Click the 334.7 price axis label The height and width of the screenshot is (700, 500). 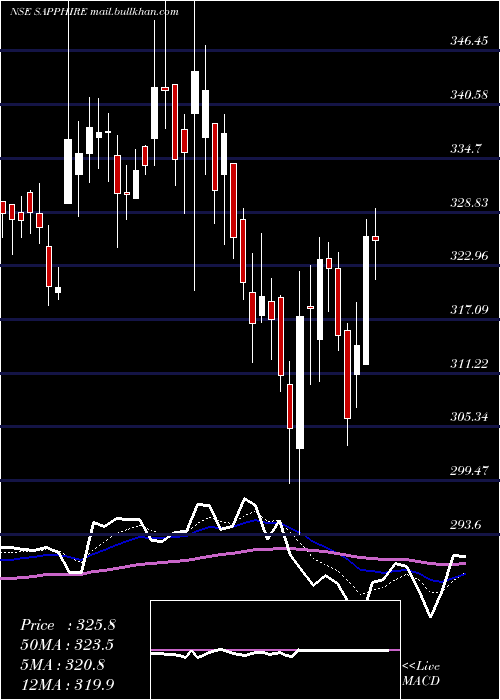(466, 149)
